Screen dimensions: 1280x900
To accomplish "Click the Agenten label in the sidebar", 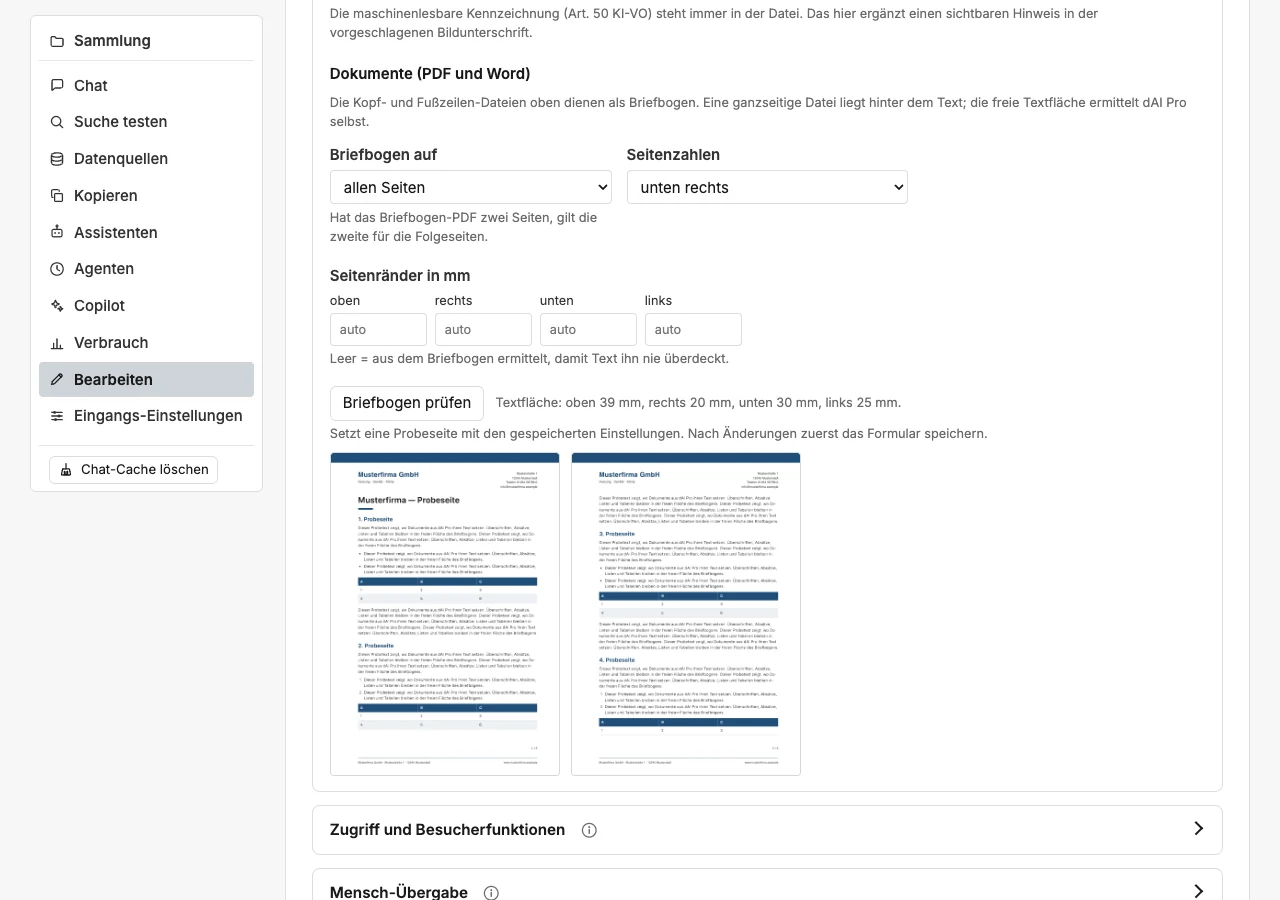I will point(104,269).
